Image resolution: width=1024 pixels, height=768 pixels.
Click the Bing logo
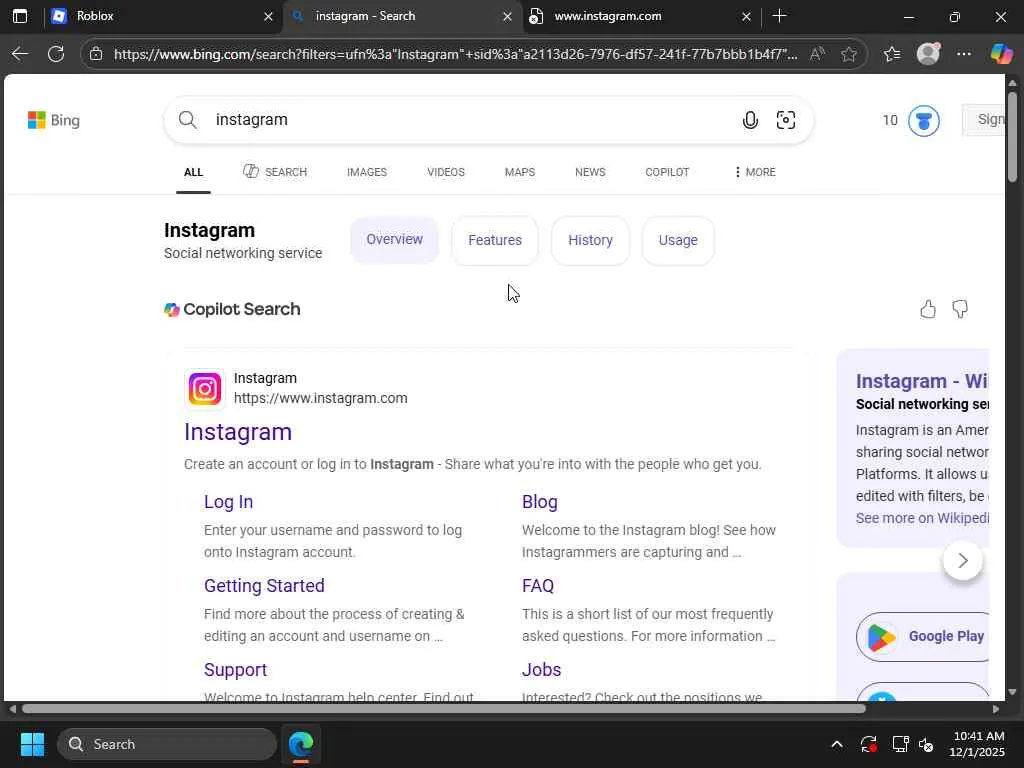point(54,120)
